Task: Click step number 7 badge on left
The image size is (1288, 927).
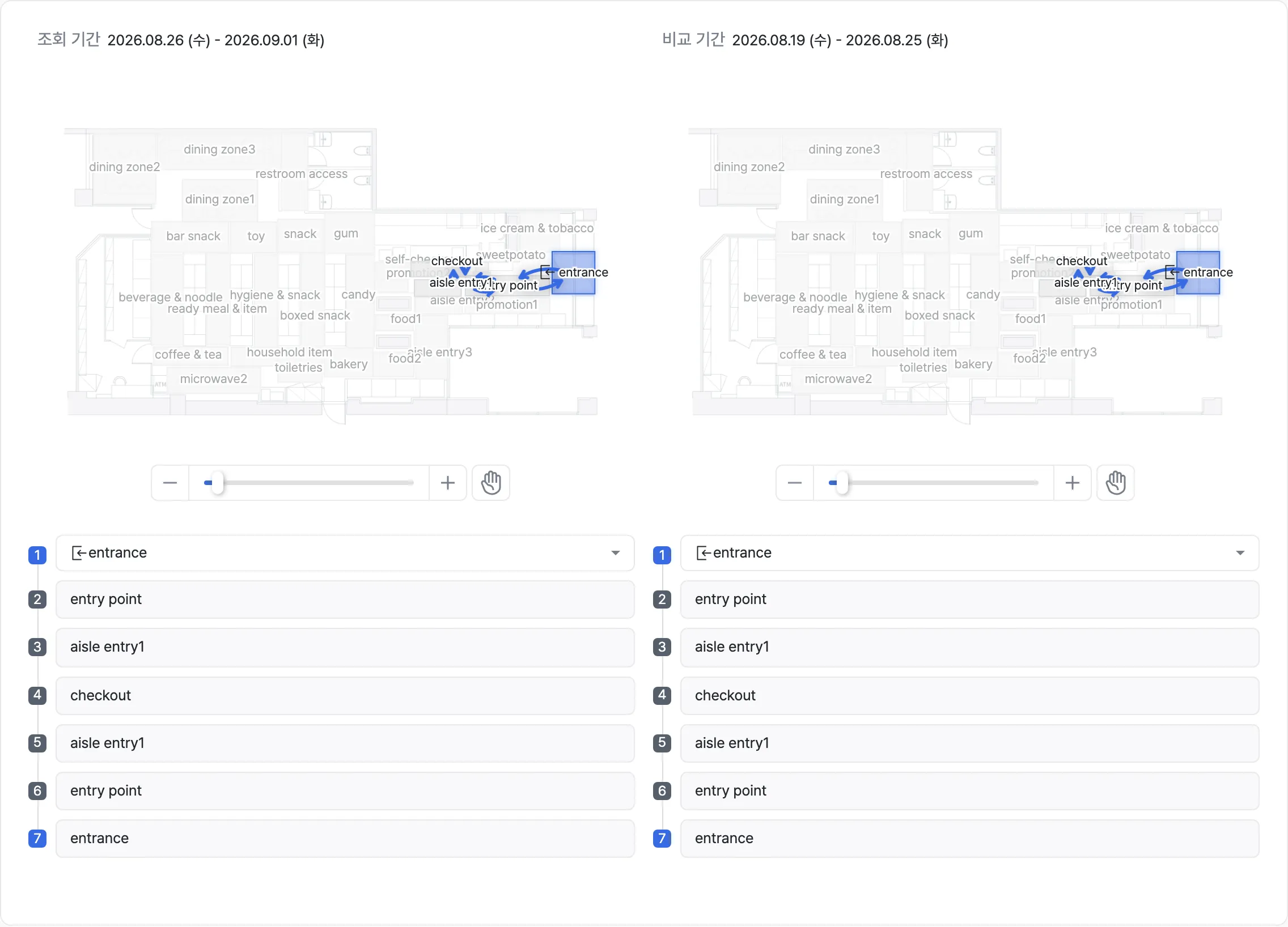Action: (x=37, y=839)
